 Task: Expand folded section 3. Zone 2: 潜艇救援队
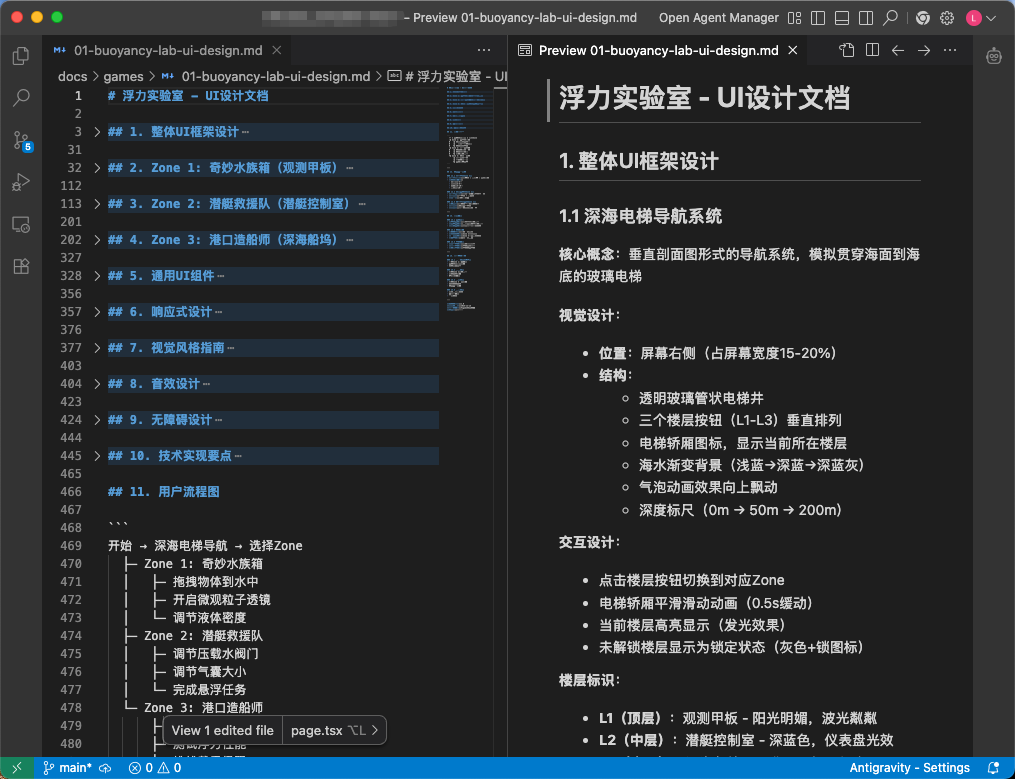click(96, 204)
